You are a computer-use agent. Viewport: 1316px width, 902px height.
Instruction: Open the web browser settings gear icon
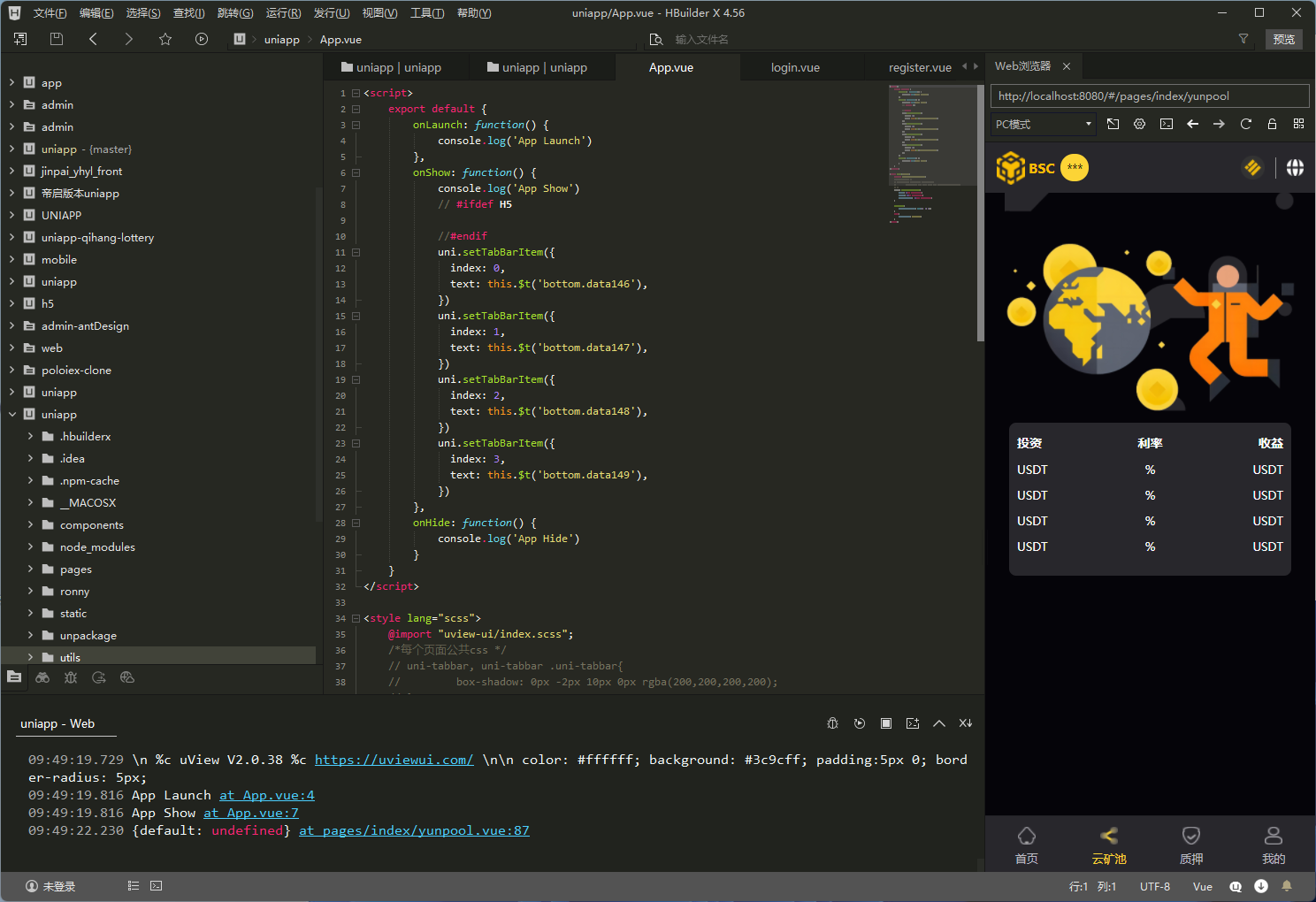1139,124
